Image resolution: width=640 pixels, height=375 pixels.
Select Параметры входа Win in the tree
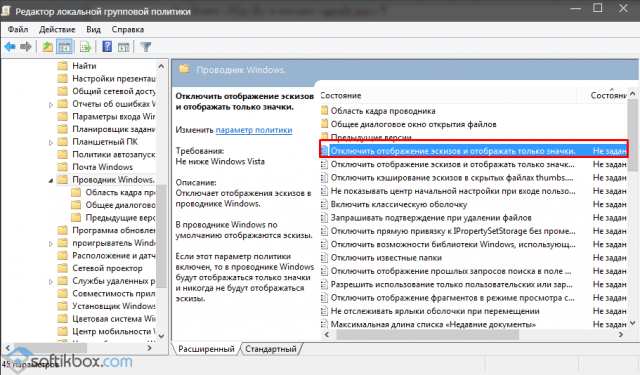pyautogui.click(x=114, y=116)
